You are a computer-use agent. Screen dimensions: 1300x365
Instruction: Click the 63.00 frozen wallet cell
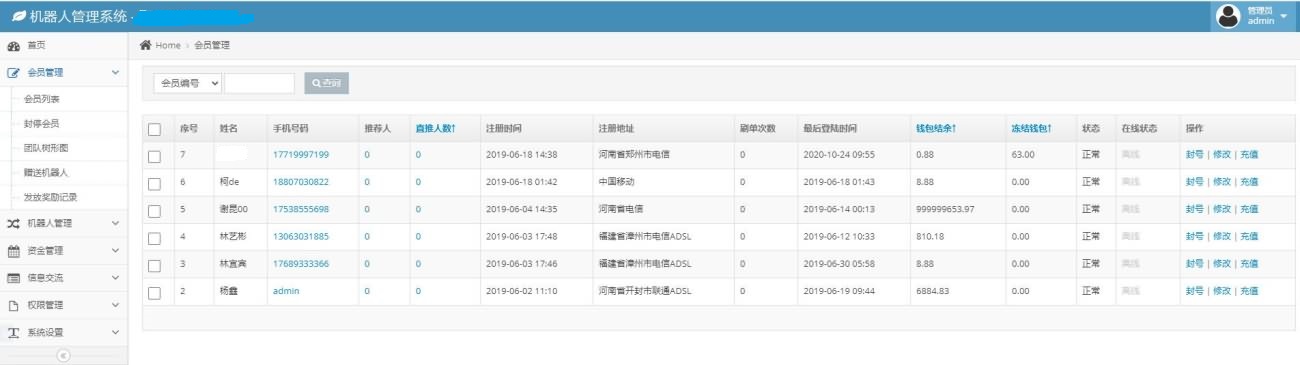(1022, 155)
